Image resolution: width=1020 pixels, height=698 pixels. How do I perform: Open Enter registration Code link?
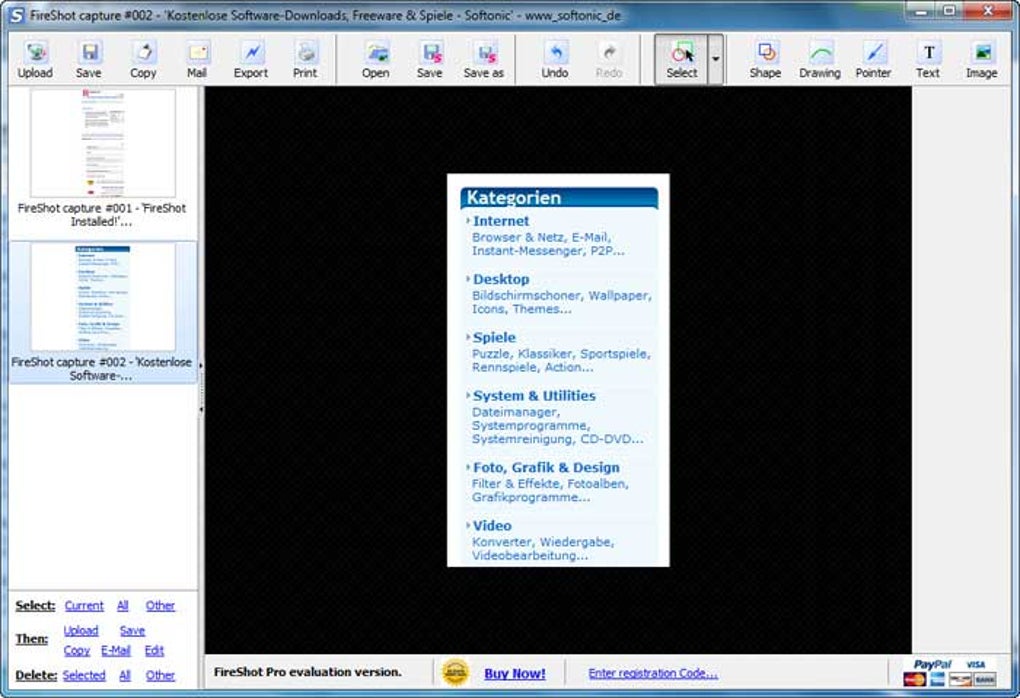click(653, 673)
